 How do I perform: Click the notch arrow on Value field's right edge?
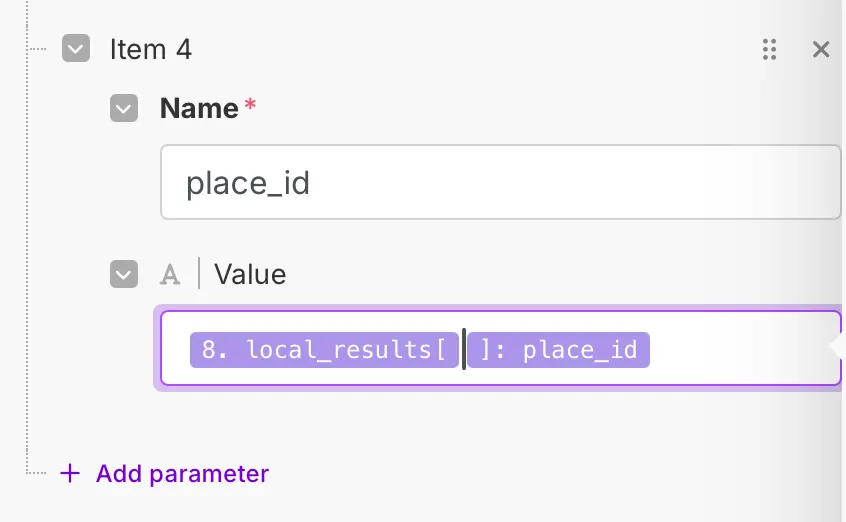click(x=836, y=346)
